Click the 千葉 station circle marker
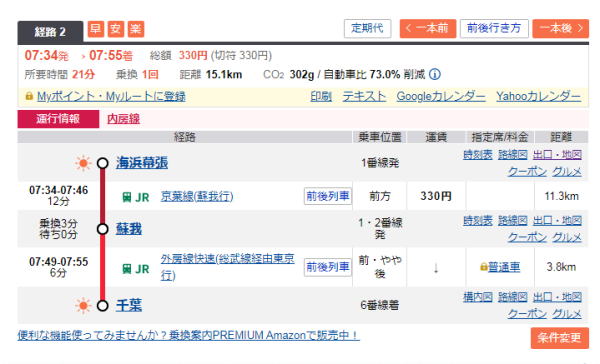Screen dimensions: 600x364 coord(103,306)
